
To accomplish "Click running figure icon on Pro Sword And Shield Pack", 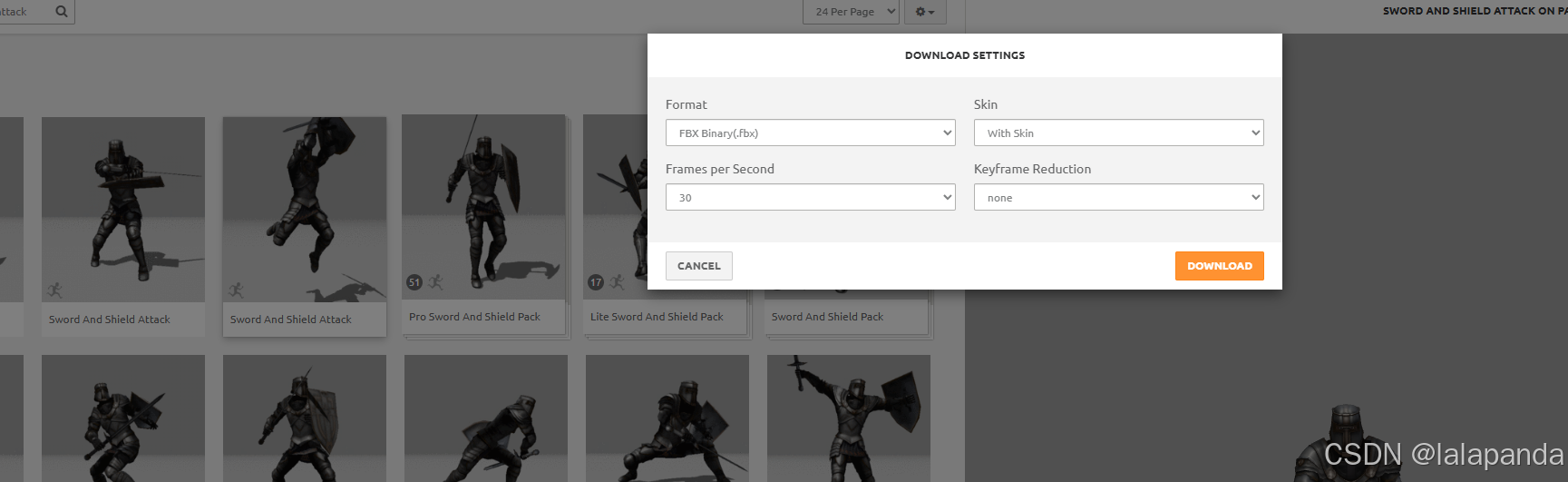I will 436,282.
